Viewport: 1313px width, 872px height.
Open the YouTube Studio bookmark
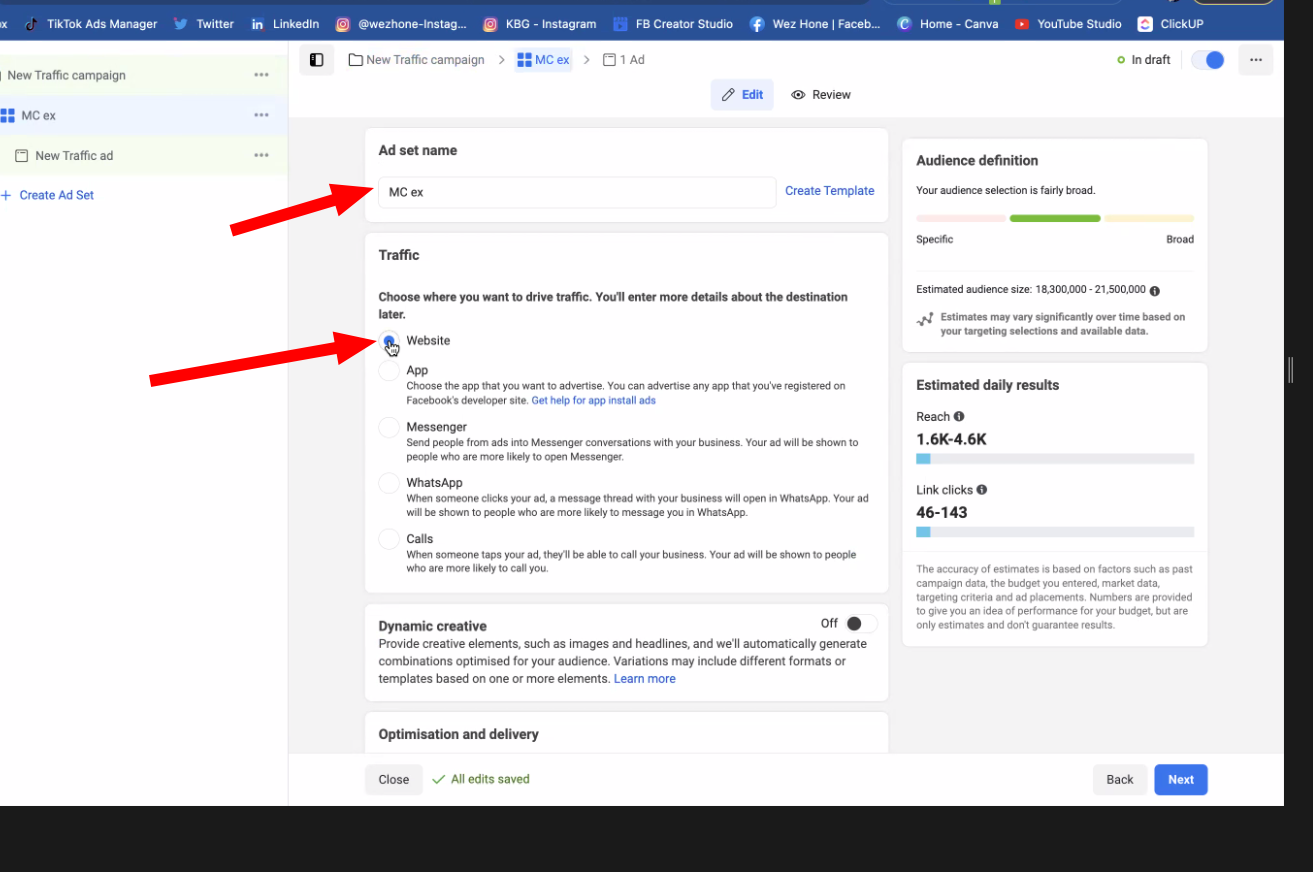1068,24
